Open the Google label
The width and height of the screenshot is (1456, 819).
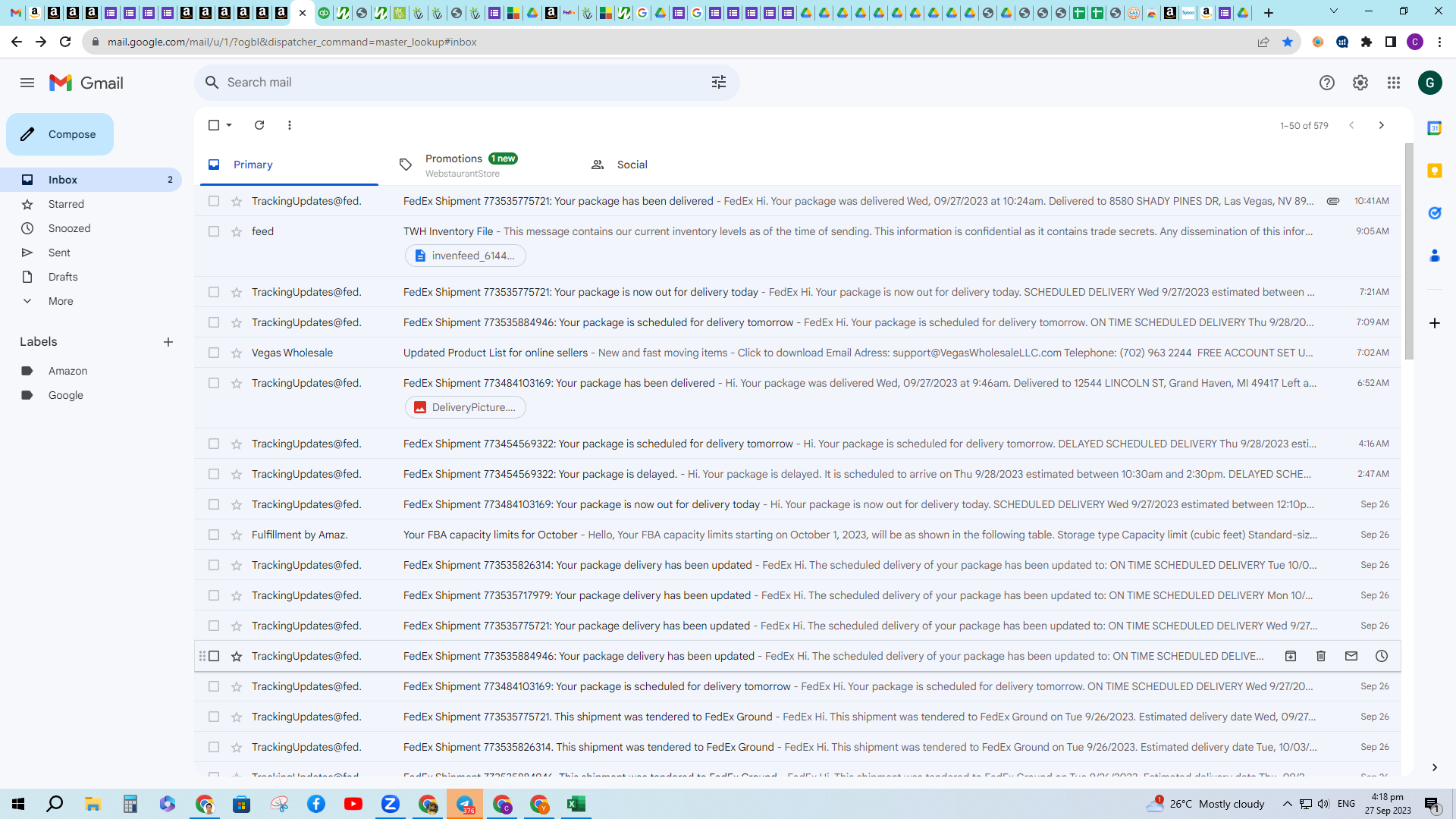tap(65, 395)
